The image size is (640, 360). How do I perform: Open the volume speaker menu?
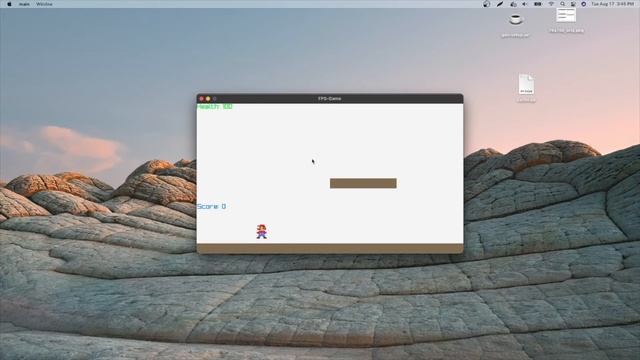coord(525,4)
